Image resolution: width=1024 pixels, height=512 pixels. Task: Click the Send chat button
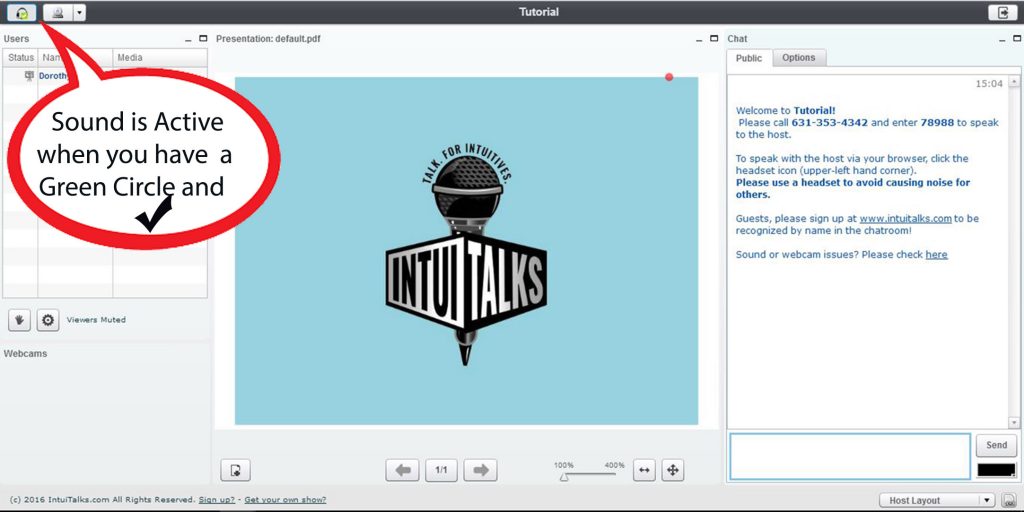click(x=997, y=445)
